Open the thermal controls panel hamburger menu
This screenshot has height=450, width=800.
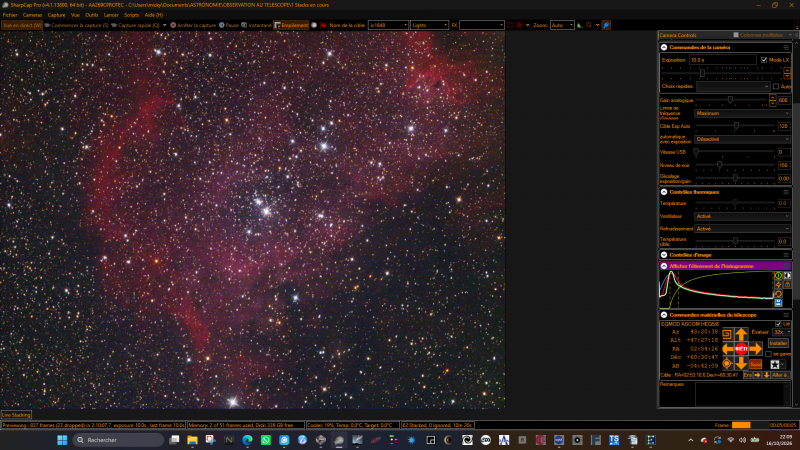click(x=786, y=192)
